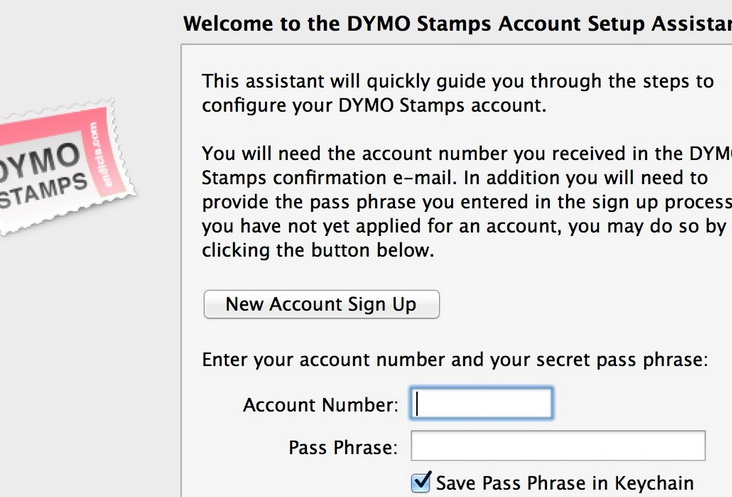Click into the Pass Phrase field

[558, 446]
